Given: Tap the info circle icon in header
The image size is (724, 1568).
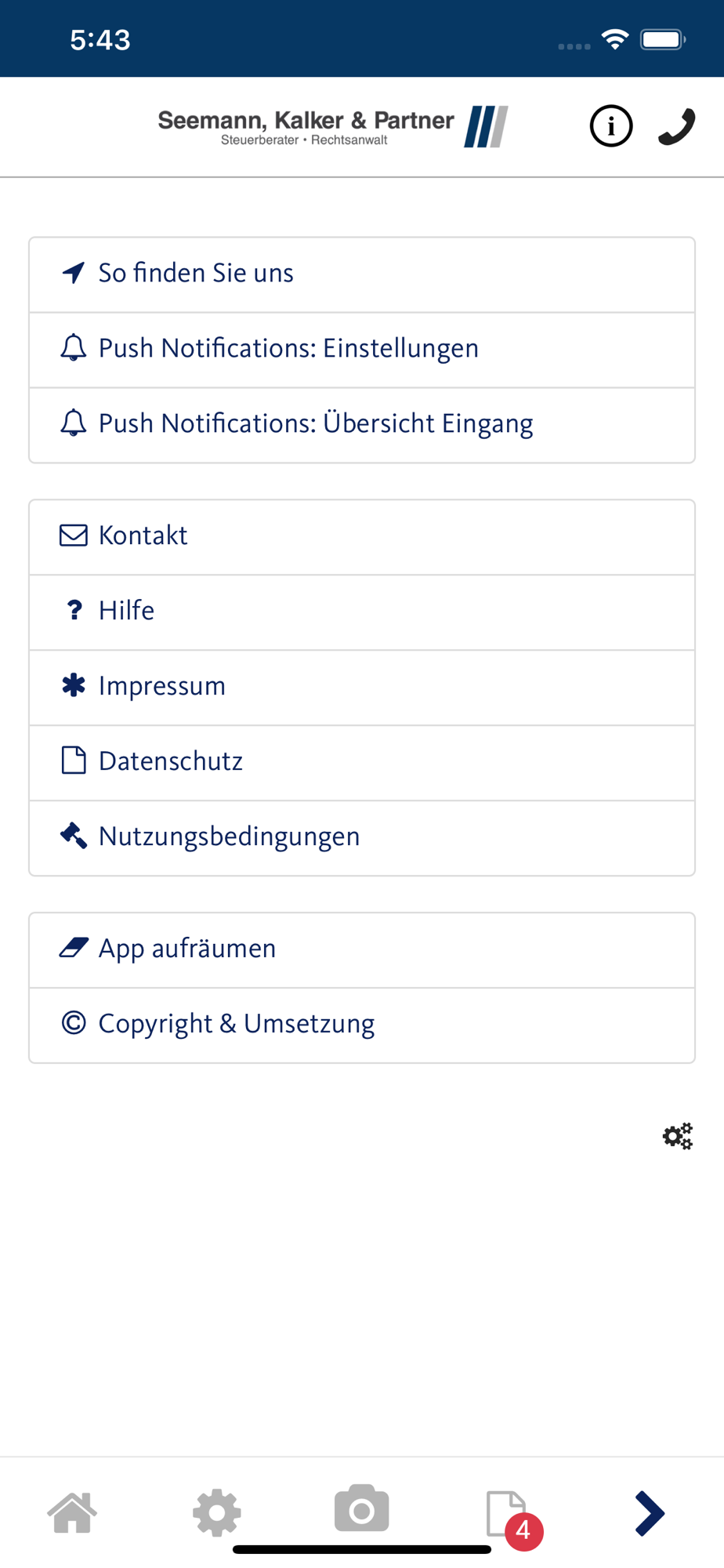Looking at the screenshot, I should 611,126.
